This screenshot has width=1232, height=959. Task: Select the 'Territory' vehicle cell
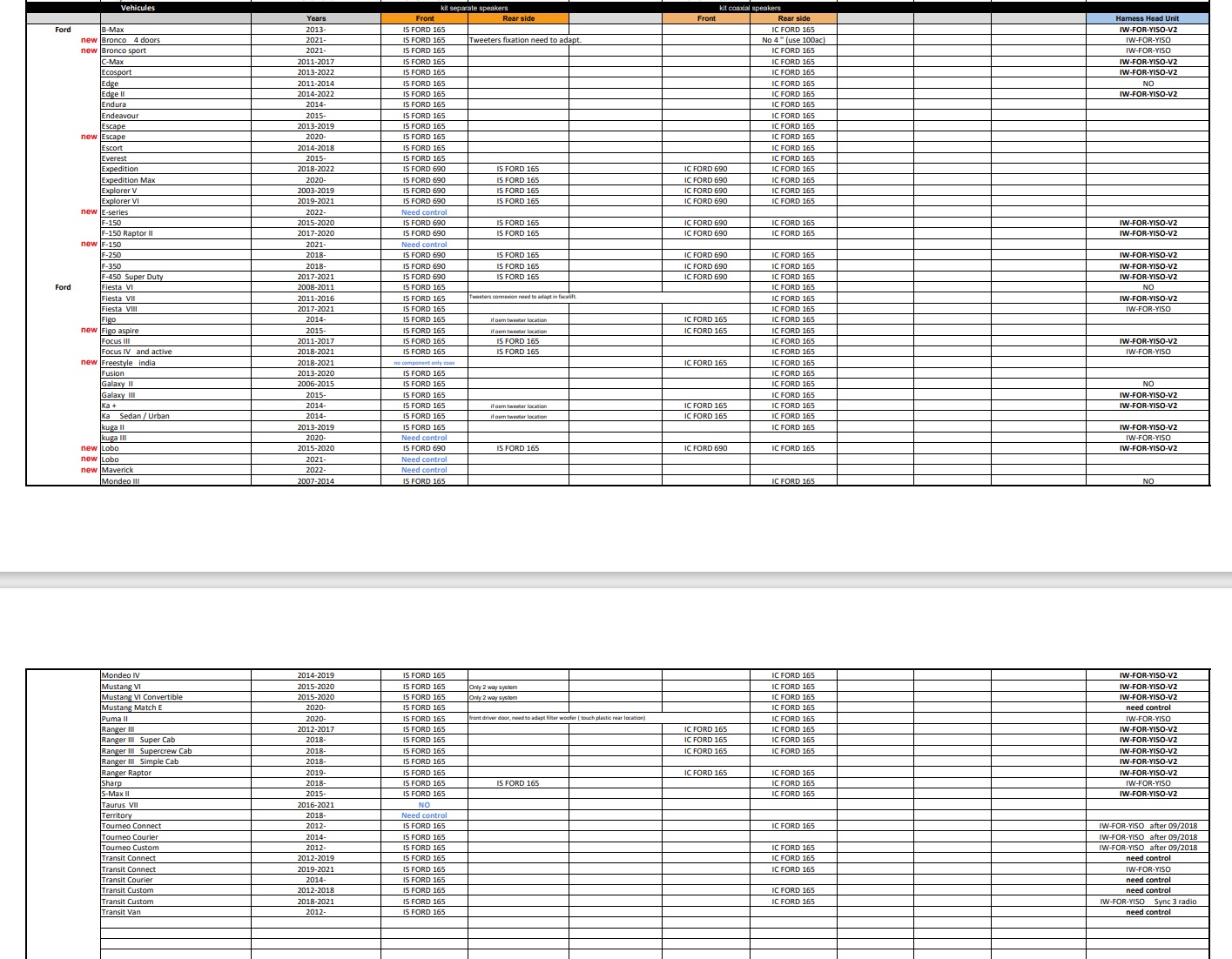click(x=176, y=815)
